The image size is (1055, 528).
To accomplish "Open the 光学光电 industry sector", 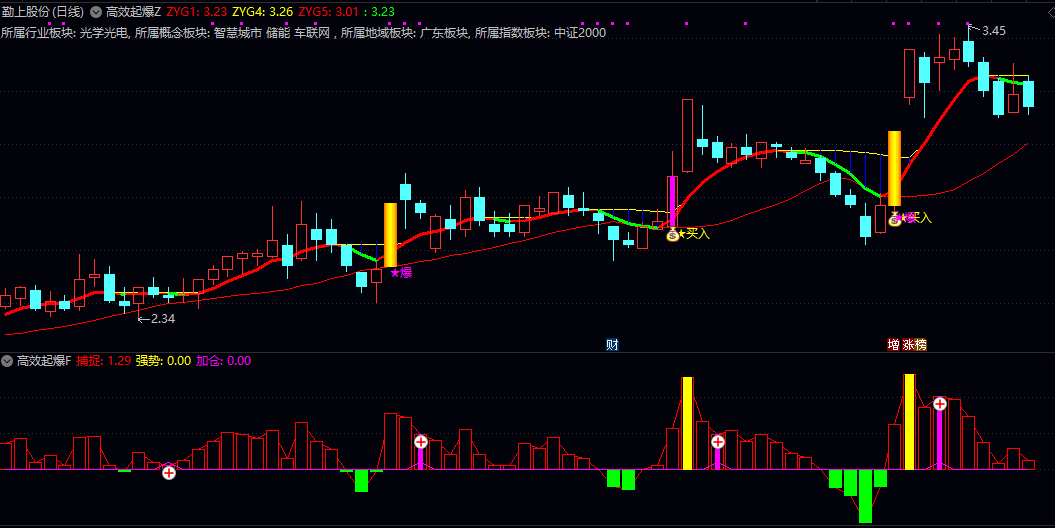I will click(x=104, y=32).
